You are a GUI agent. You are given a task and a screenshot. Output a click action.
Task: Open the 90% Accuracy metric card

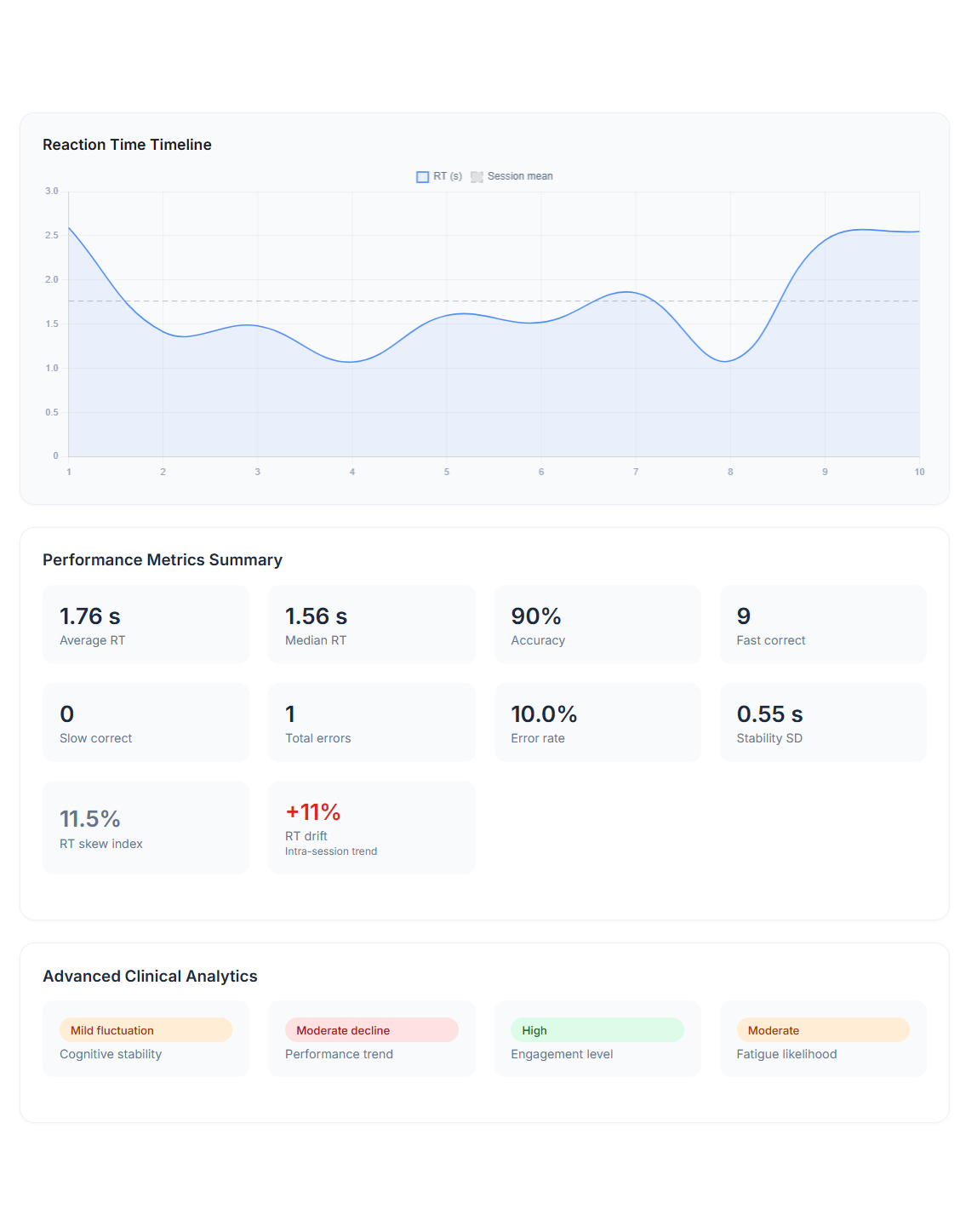[x=597, y=624]
